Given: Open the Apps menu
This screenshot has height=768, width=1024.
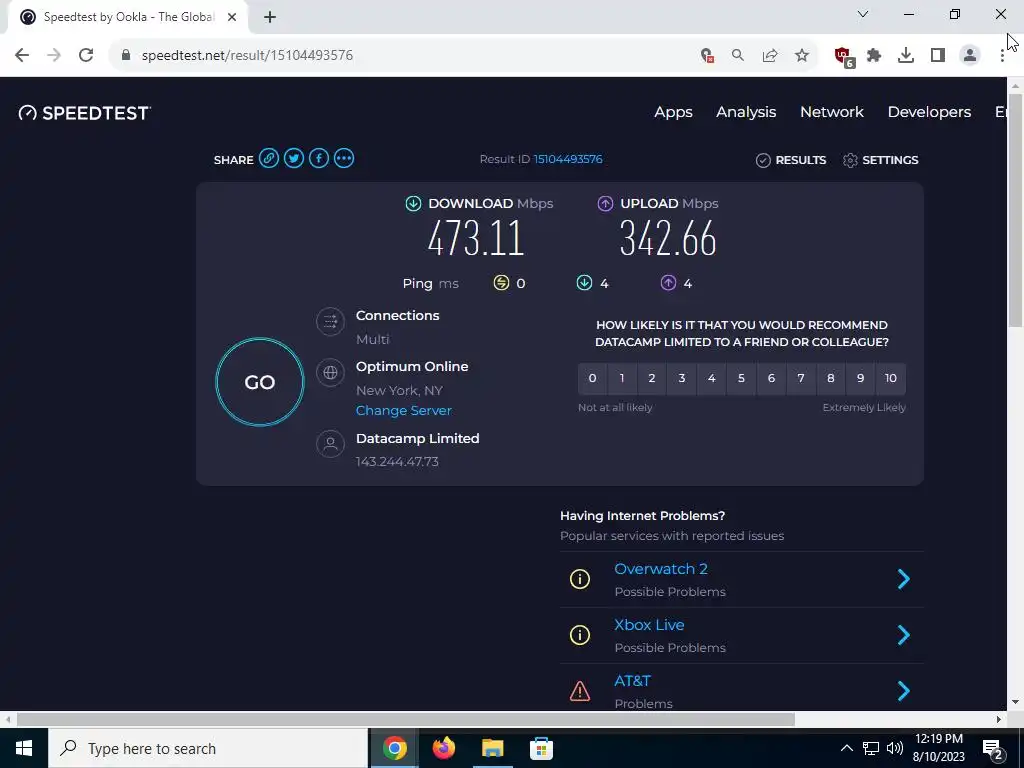Looking at the screenshot, I should (673, 112).
